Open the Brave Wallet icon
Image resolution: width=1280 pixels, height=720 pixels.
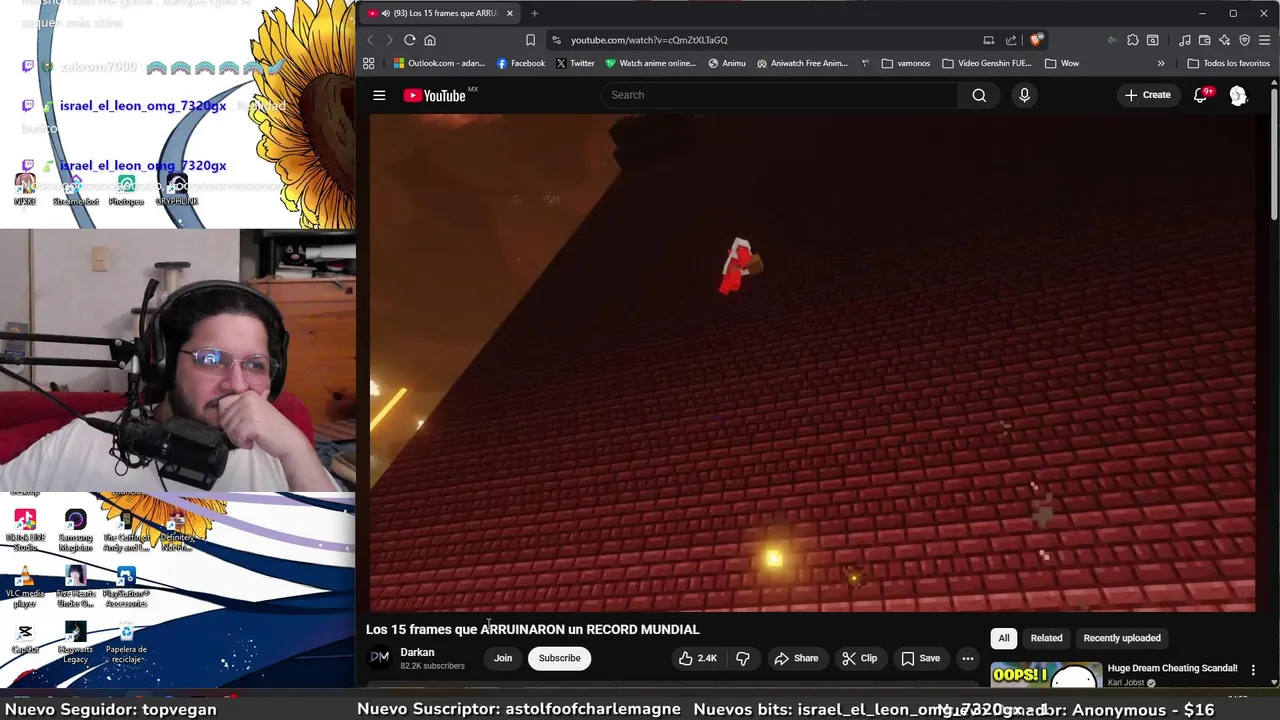point(1204,40)
